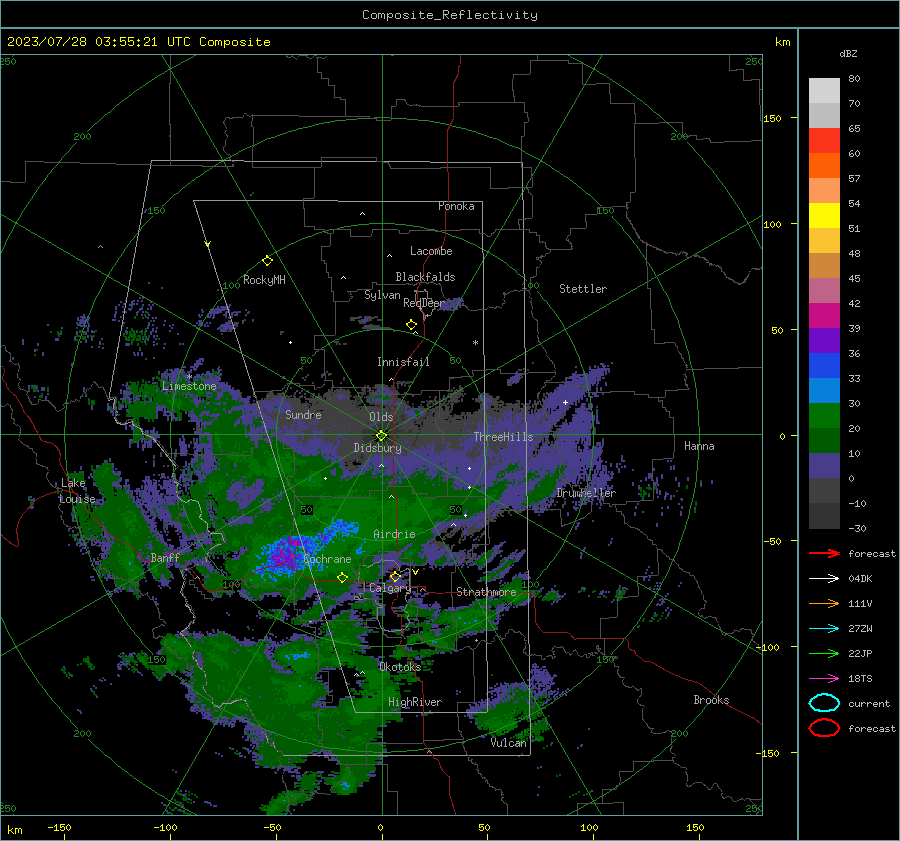Pick the red 65-60 dBZ swatch
Image resolution: width=900 pixels, height=841 pixels.
[824, 141]
